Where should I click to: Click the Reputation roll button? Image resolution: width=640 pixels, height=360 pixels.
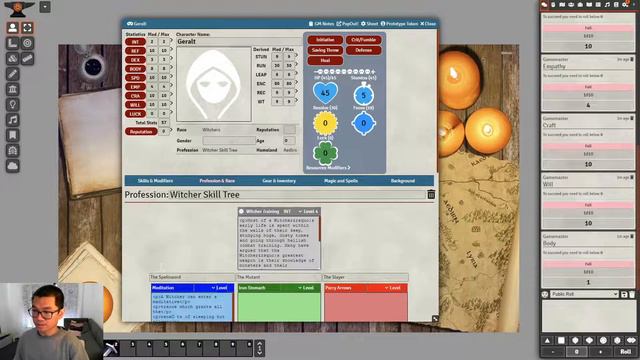point(141,131)
